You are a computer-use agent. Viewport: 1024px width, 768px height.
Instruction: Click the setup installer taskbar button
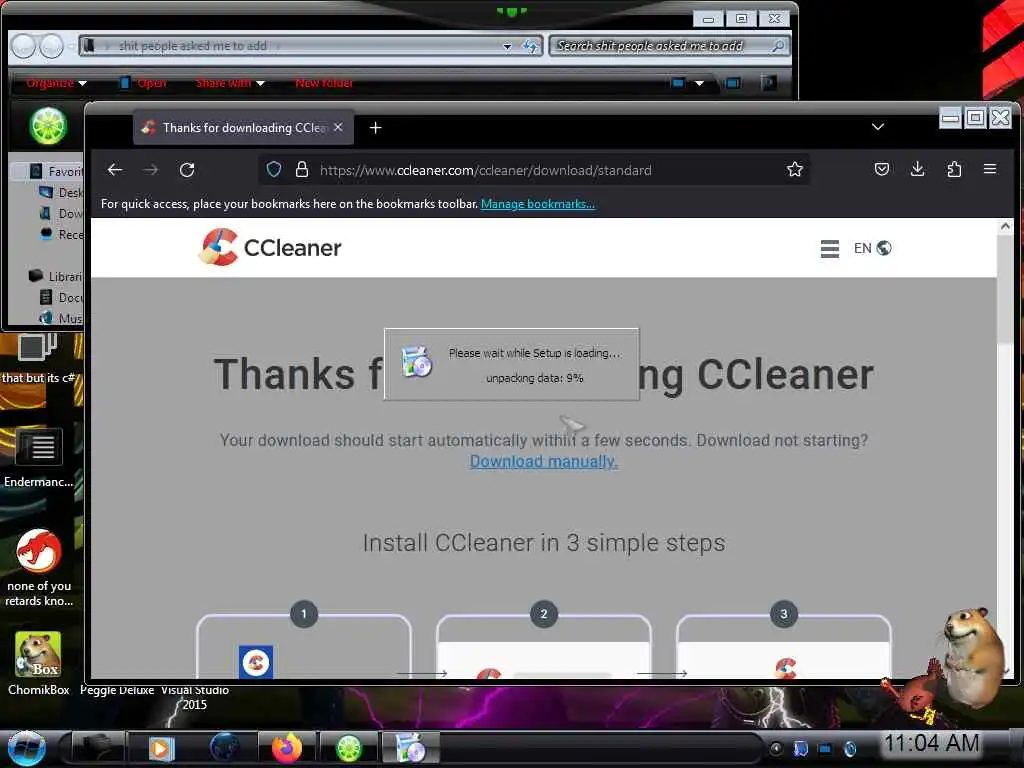411,748
